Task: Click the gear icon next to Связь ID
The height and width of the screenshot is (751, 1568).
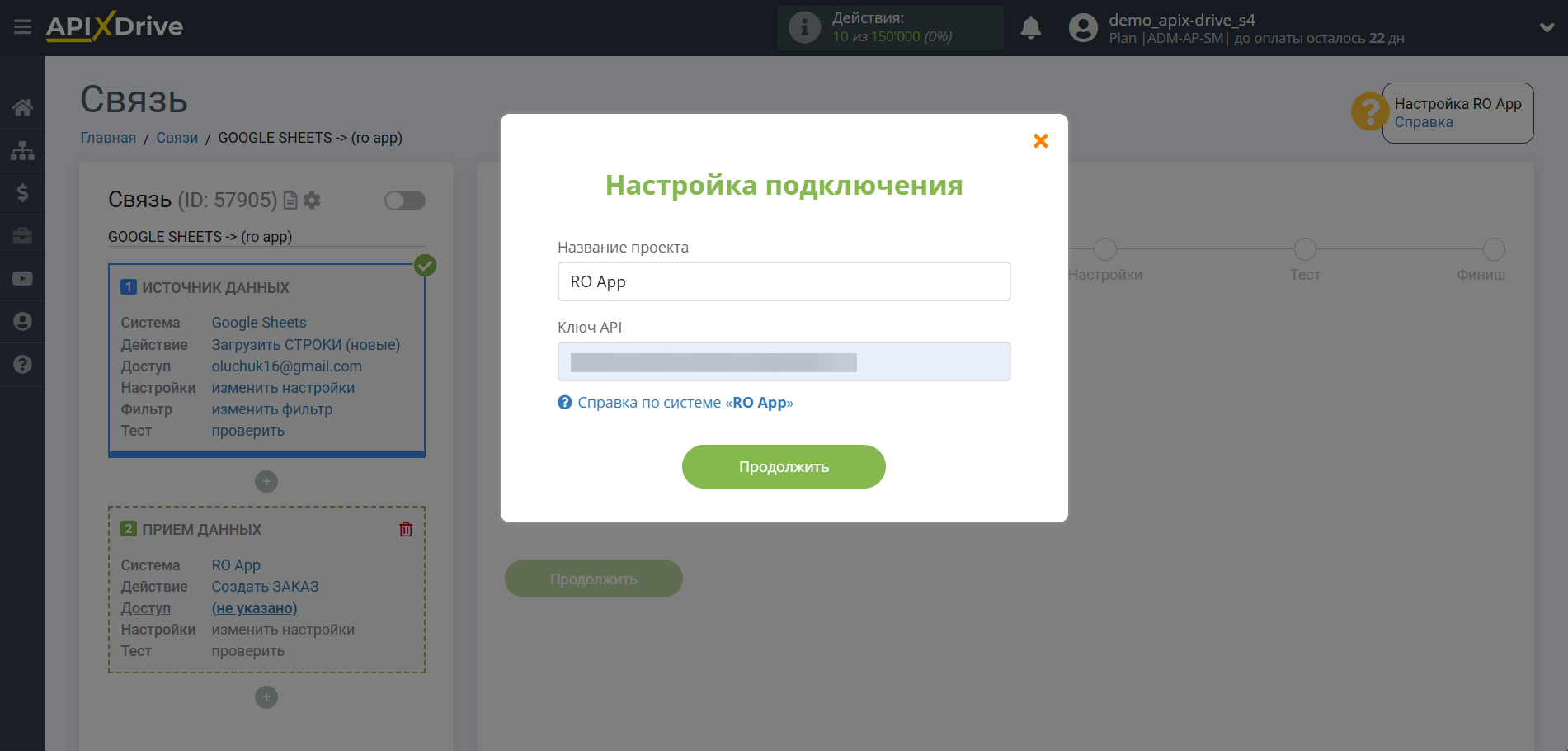Action: click(311, 201)
